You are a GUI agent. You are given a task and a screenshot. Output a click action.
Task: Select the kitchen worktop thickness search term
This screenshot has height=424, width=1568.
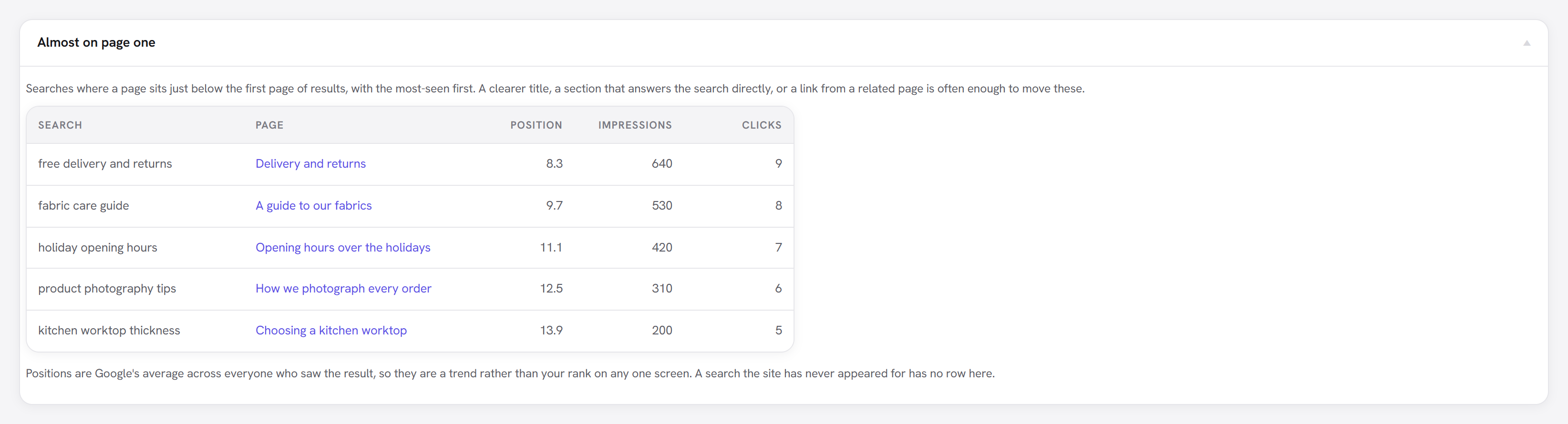(x=109, y=330)
